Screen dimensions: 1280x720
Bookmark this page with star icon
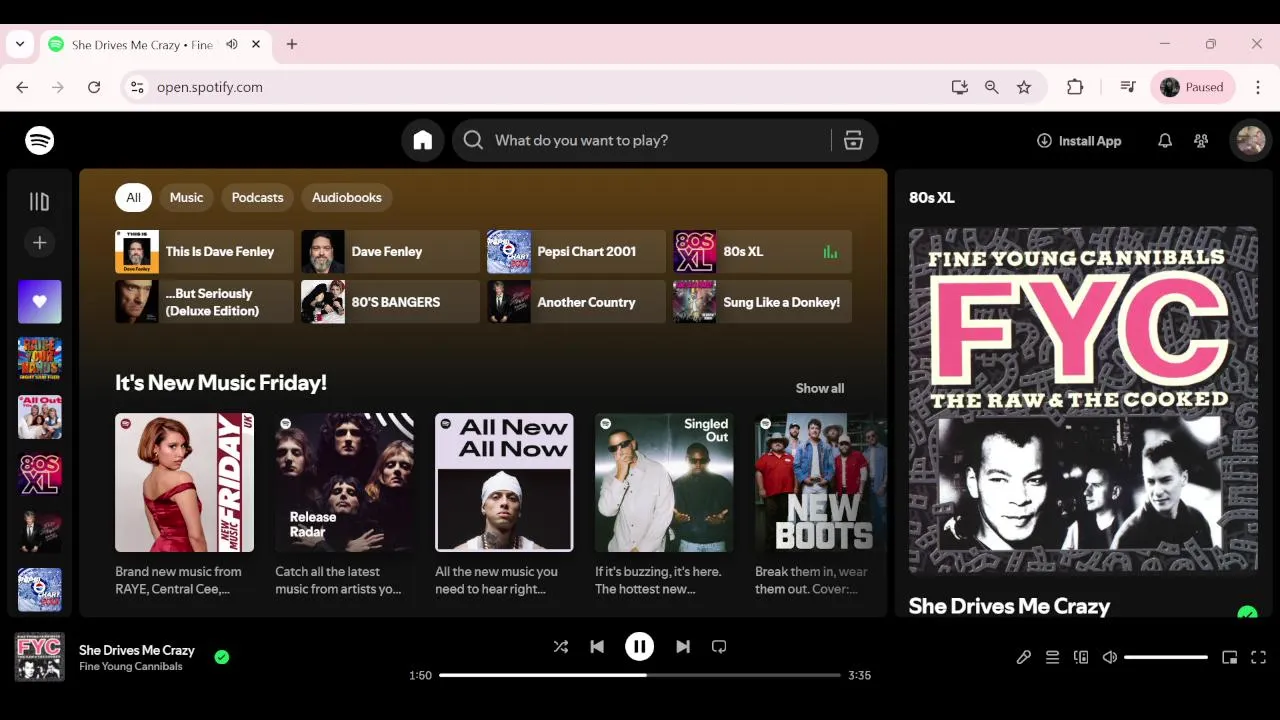(x=1024, y=87)
